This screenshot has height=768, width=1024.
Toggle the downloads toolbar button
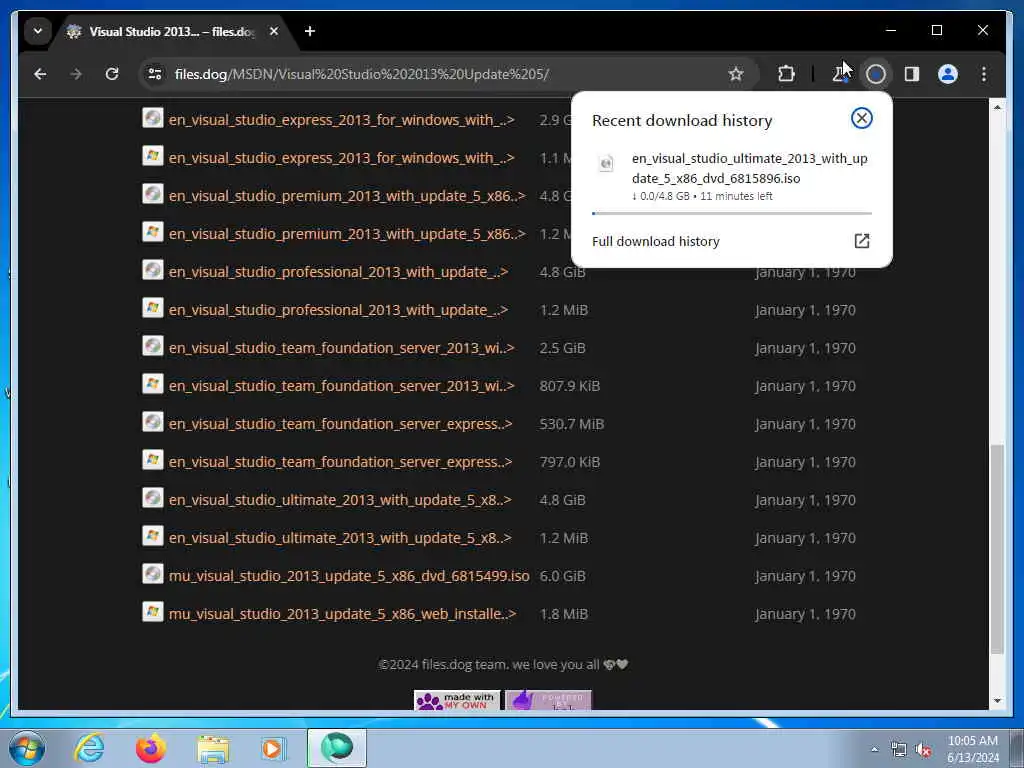click(x=876, y=74)
